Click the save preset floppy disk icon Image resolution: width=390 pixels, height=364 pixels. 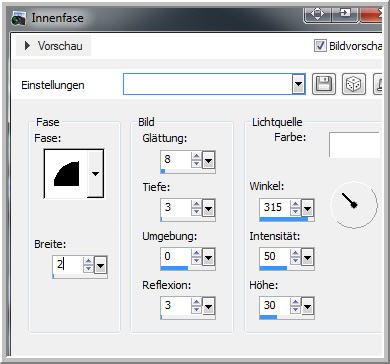click(x=324, y=84)
